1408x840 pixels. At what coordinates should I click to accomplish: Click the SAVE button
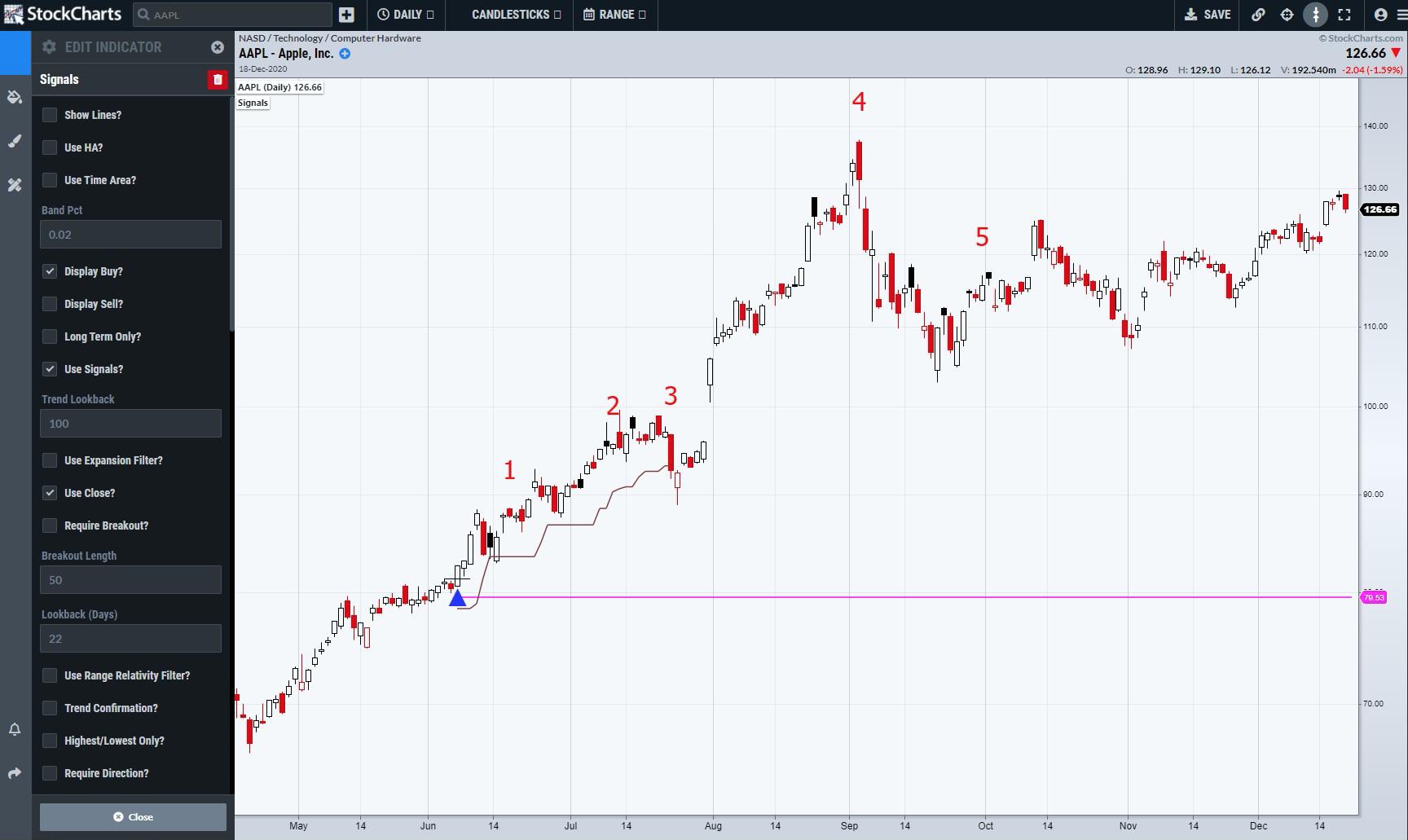pos(1208,15)
